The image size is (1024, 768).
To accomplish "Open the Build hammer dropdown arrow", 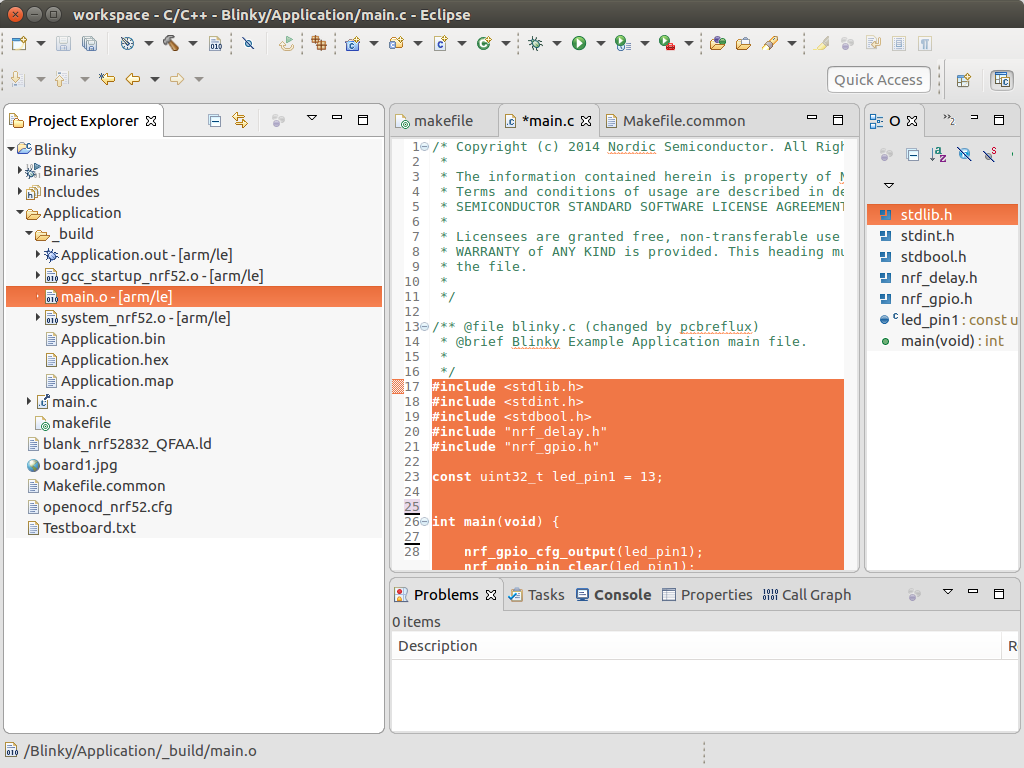I will (193, 44).
